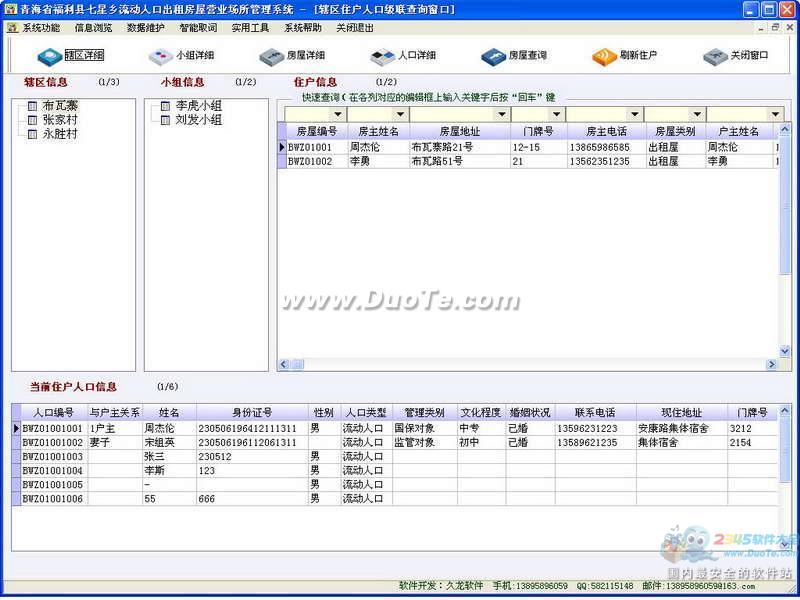Expand 房主姓名 filter dropdown

click(401, 114)
